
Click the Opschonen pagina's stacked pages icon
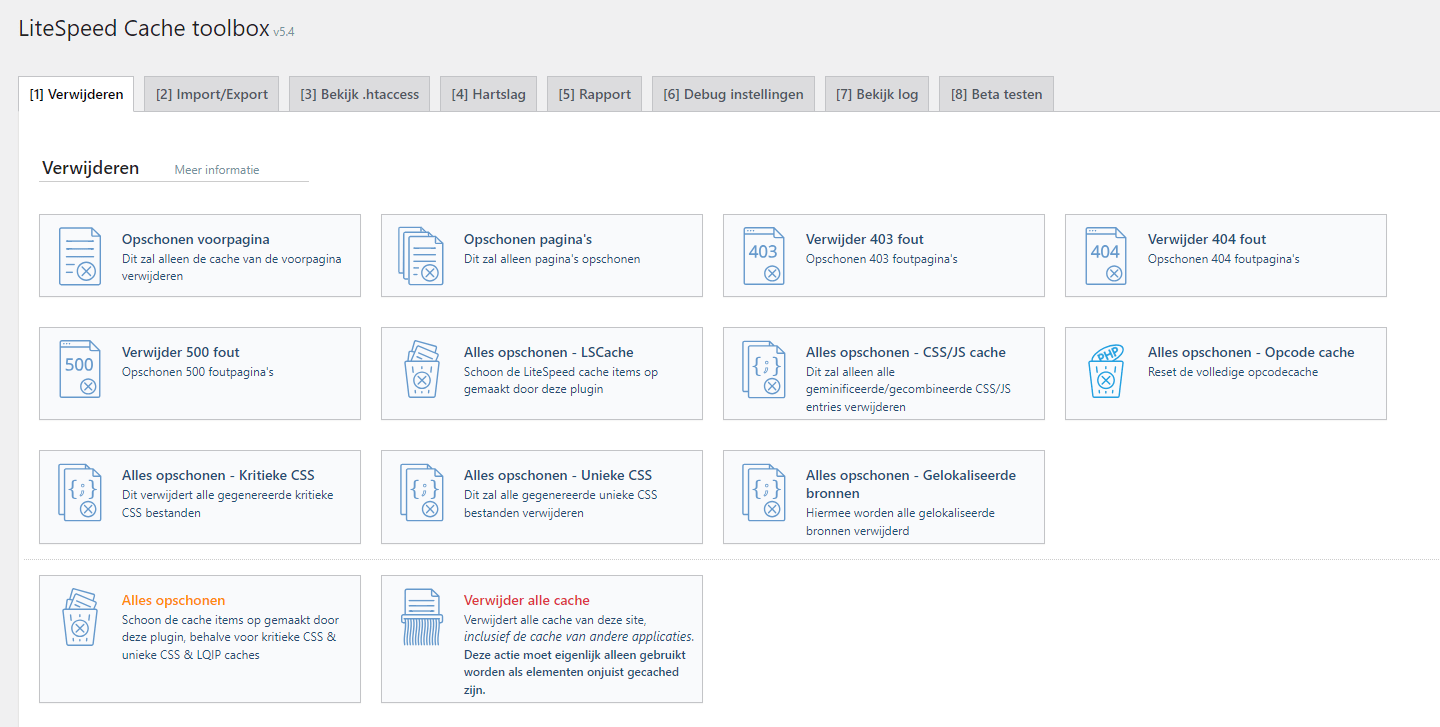pos(422,255)
